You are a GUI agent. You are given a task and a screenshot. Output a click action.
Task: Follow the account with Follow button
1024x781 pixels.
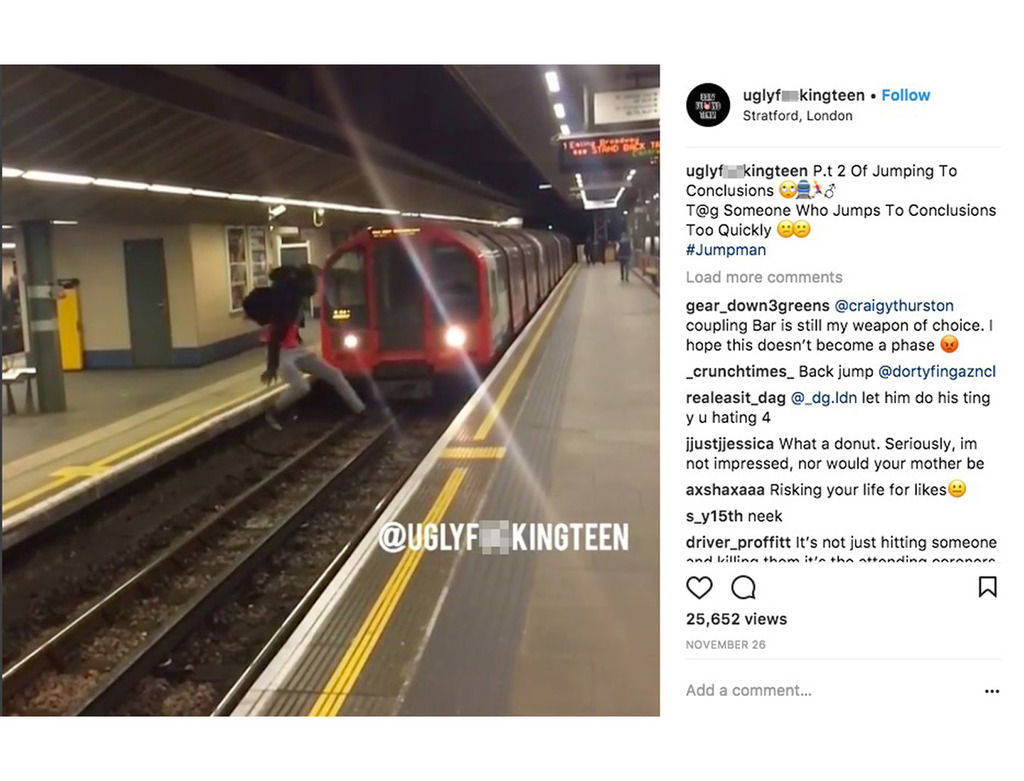905,95
